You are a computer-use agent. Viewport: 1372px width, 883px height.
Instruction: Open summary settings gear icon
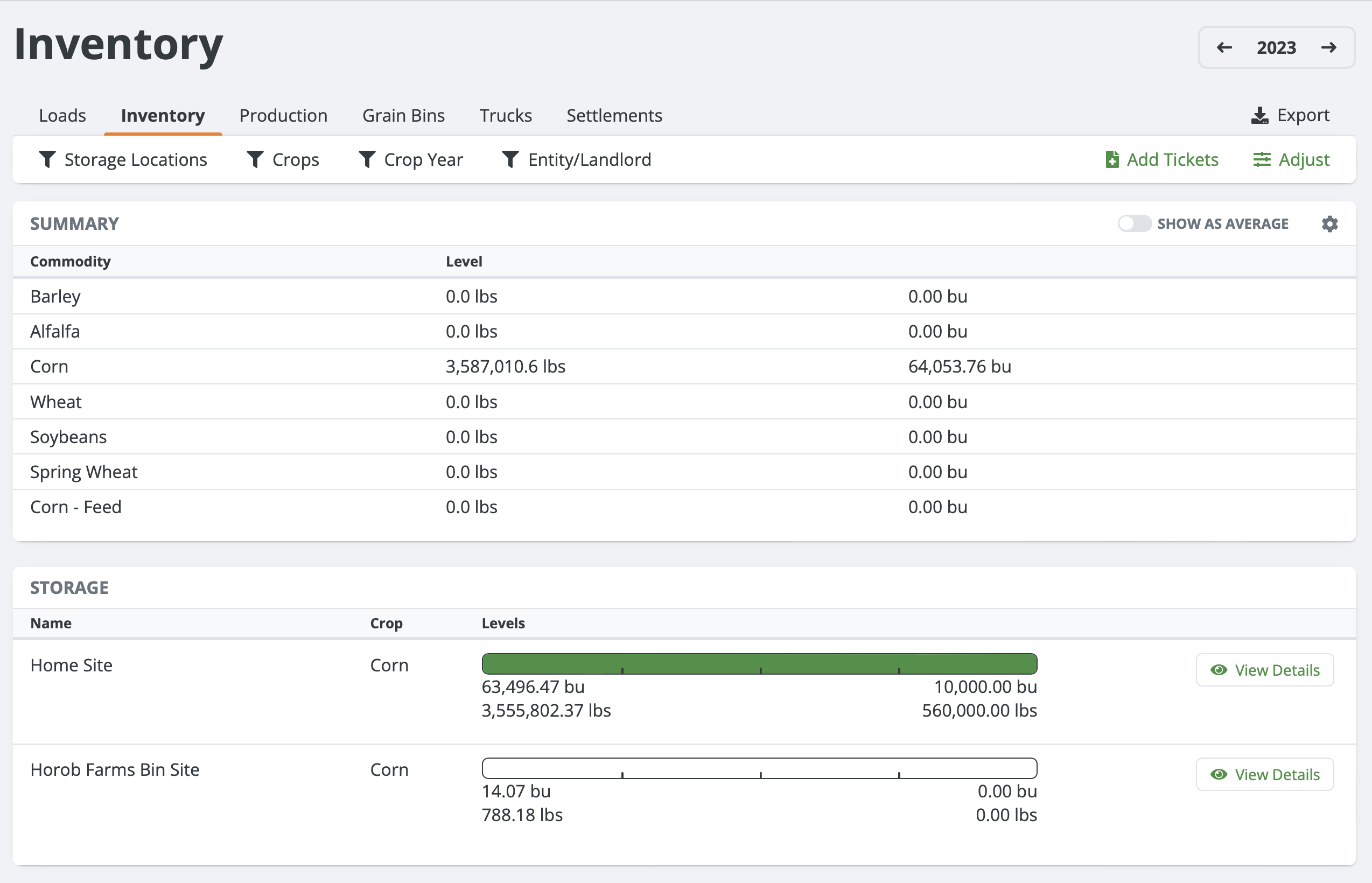[x=1329, y=223]
